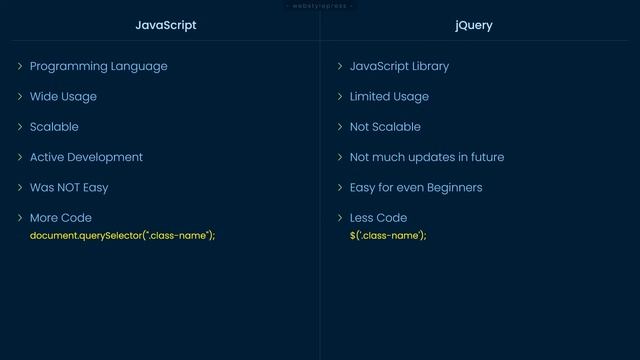Select the Was NOT Easy text
Viewport: 640px width, 360px height.
coord(69,188)
